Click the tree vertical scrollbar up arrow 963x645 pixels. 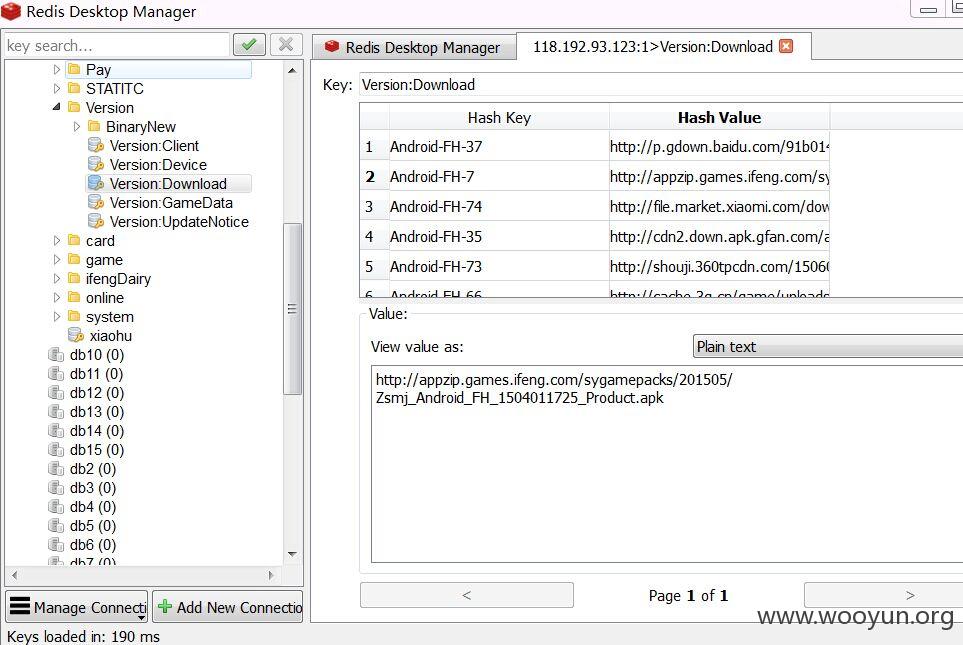tap(292, 70)
